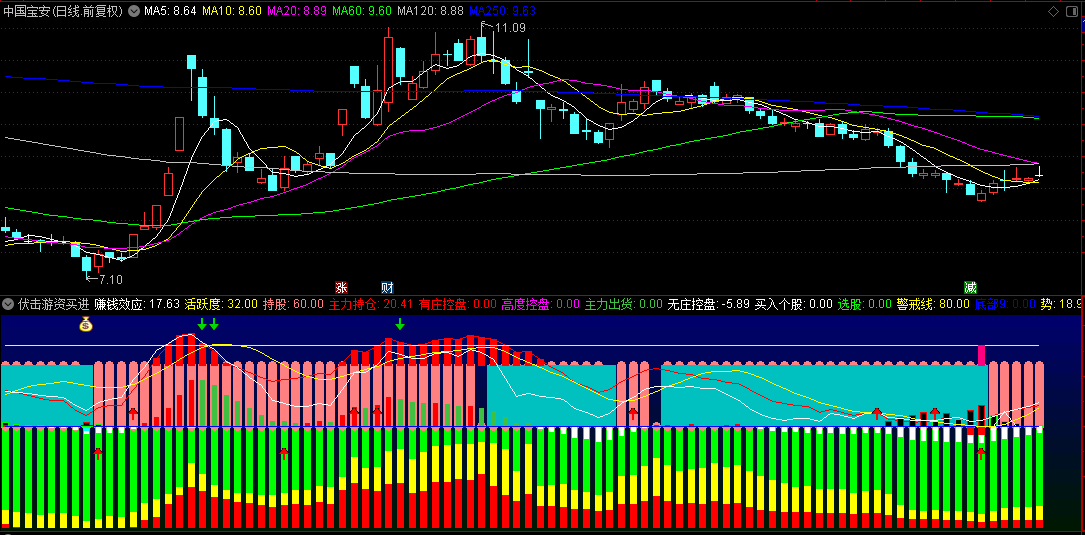The image size is (1085, 535).
Task: Click the 7.10 low price label
Action: point(111,280)
